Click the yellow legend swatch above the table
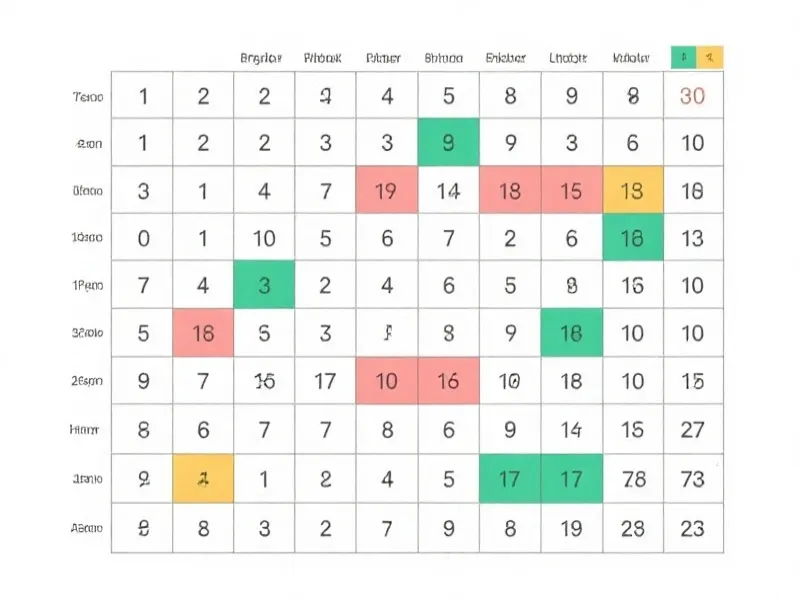Screen dimensions: 800x600 (710, 57)
